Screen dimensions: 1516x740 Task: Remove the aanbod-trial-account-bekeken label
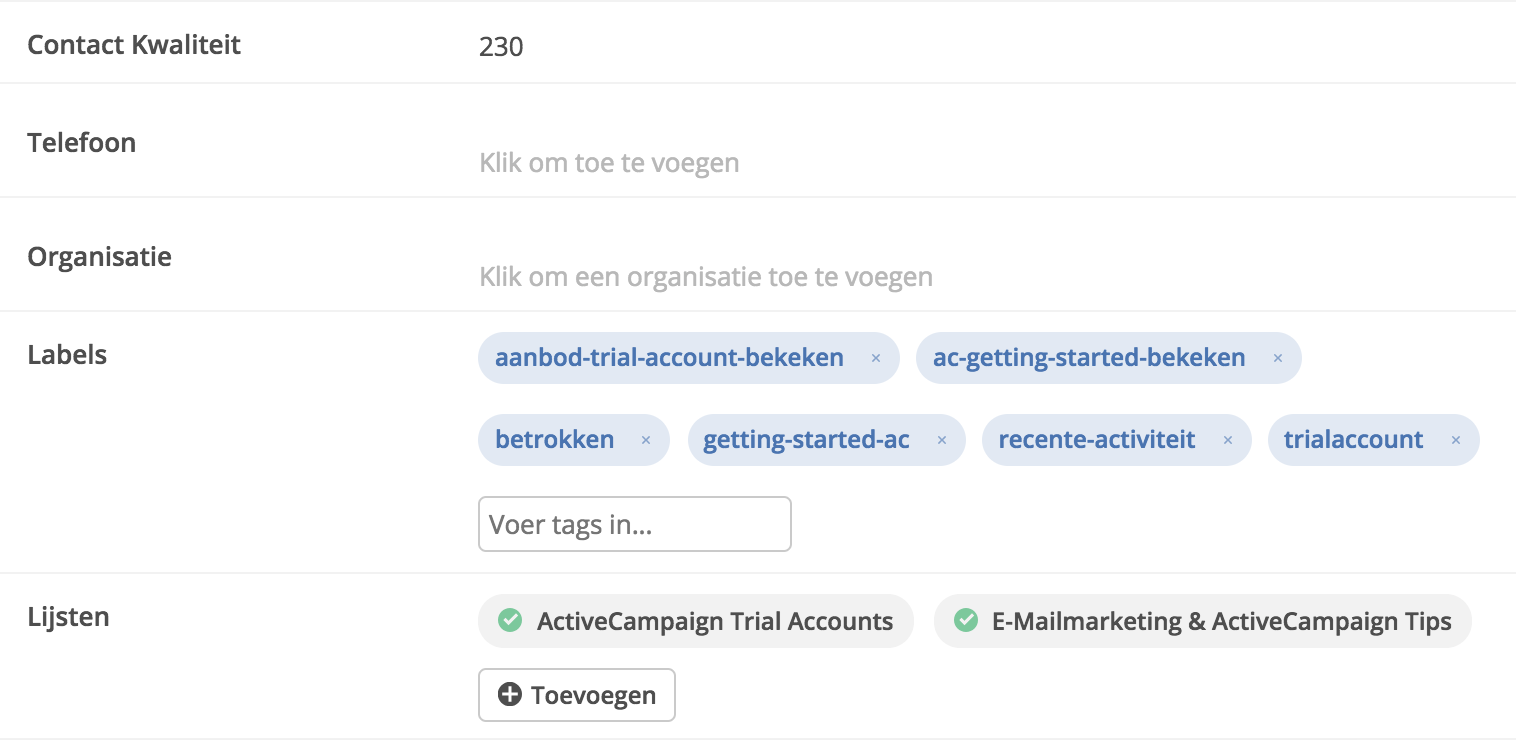click(x=875, y=357)
